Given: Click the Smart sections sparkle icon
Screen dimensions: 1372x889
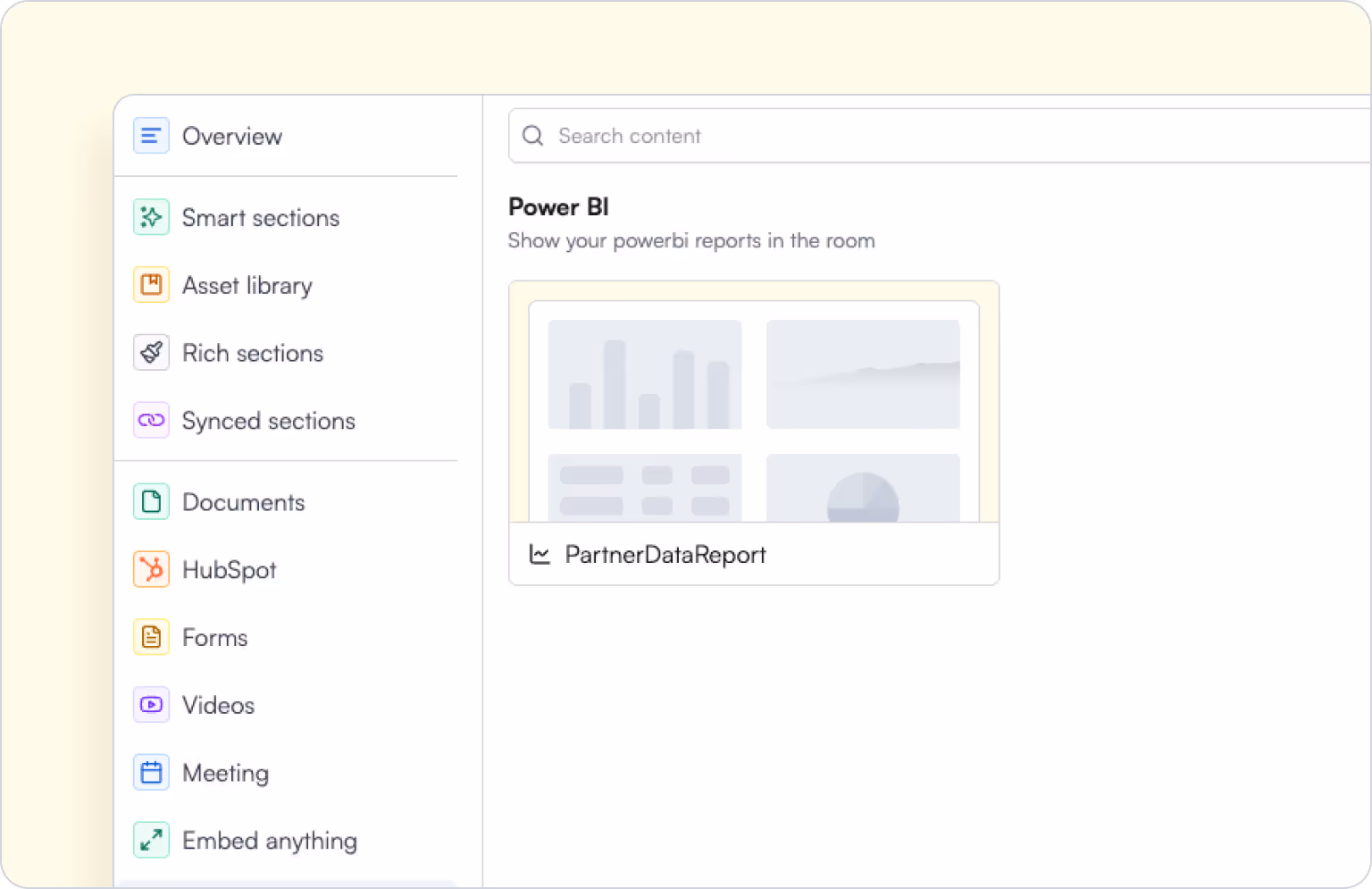Looking at the screenshot, I should (151, 217).
